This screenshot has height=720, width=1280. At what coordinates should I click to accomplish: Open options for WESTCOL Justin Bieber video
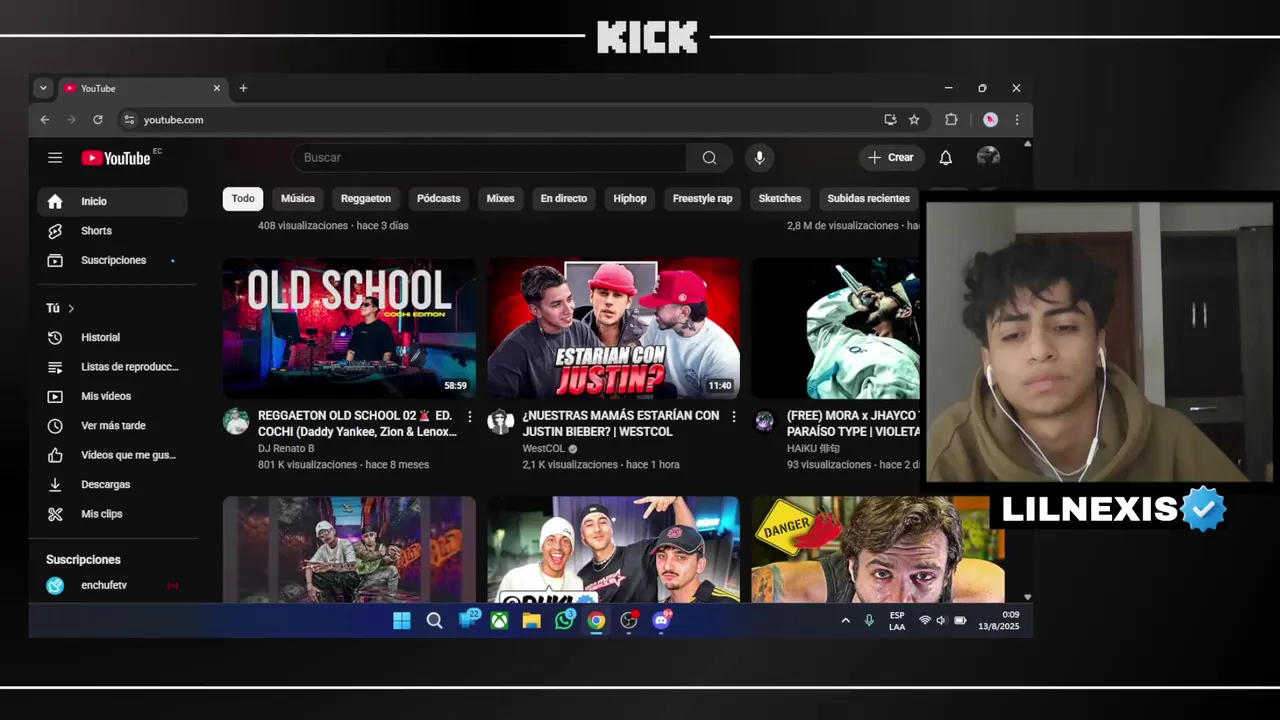click(734, 416)
